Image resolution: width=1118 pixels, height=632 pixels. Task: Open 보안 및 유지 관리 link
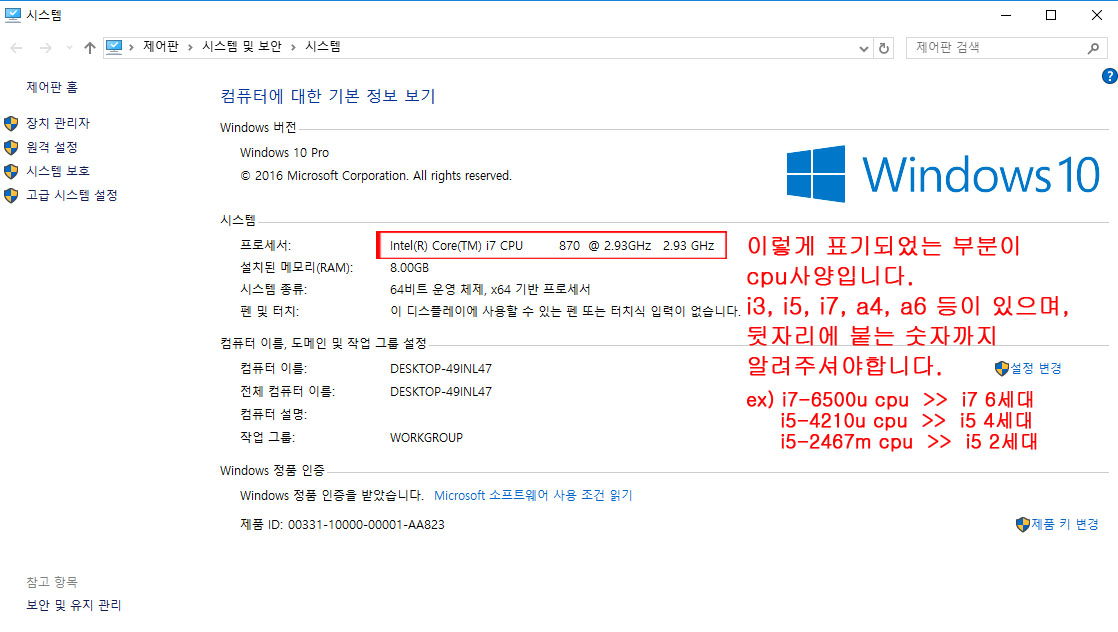(x=74, y=605)
